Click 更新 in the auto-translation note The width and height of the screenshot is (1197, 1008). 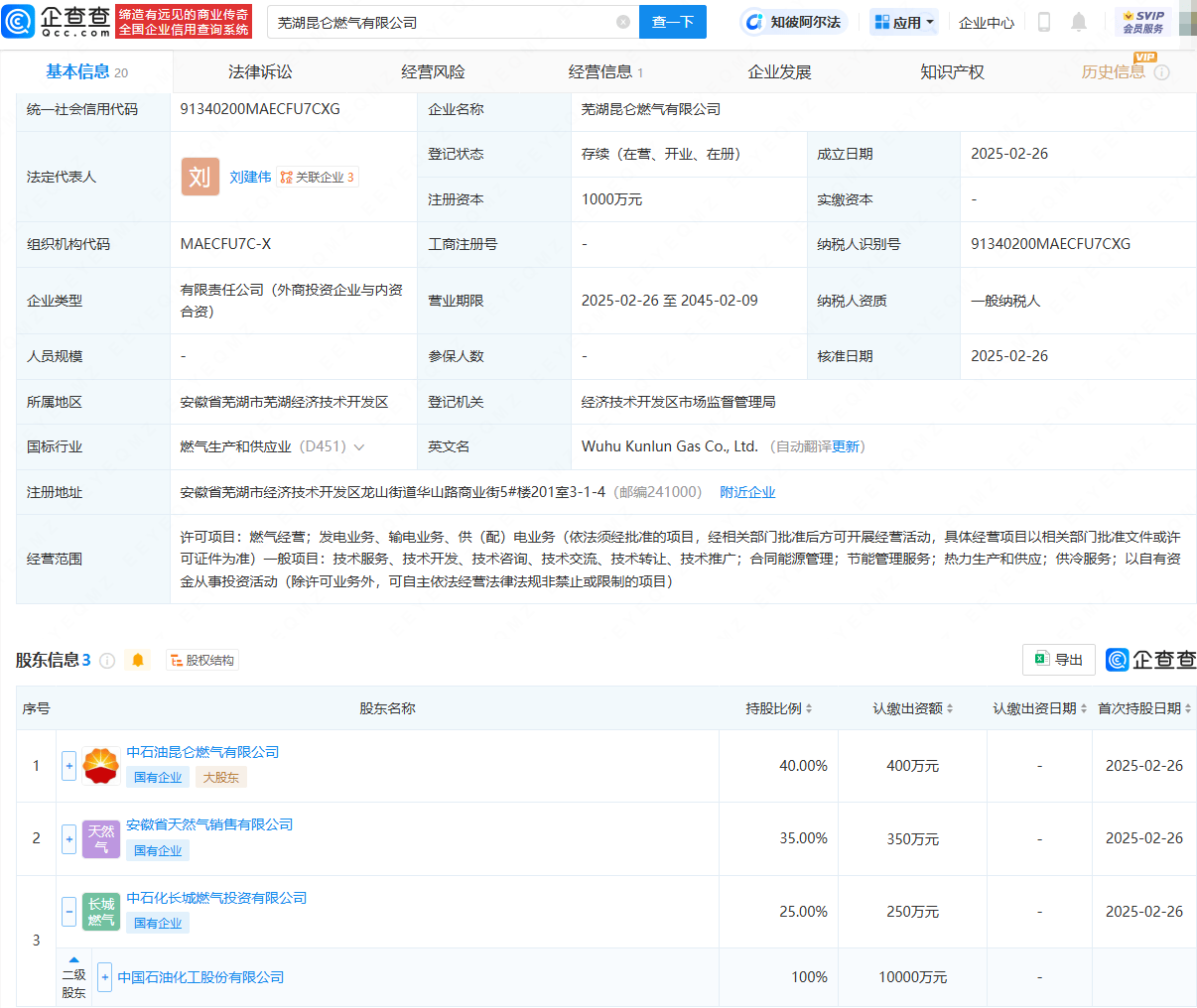847,447
